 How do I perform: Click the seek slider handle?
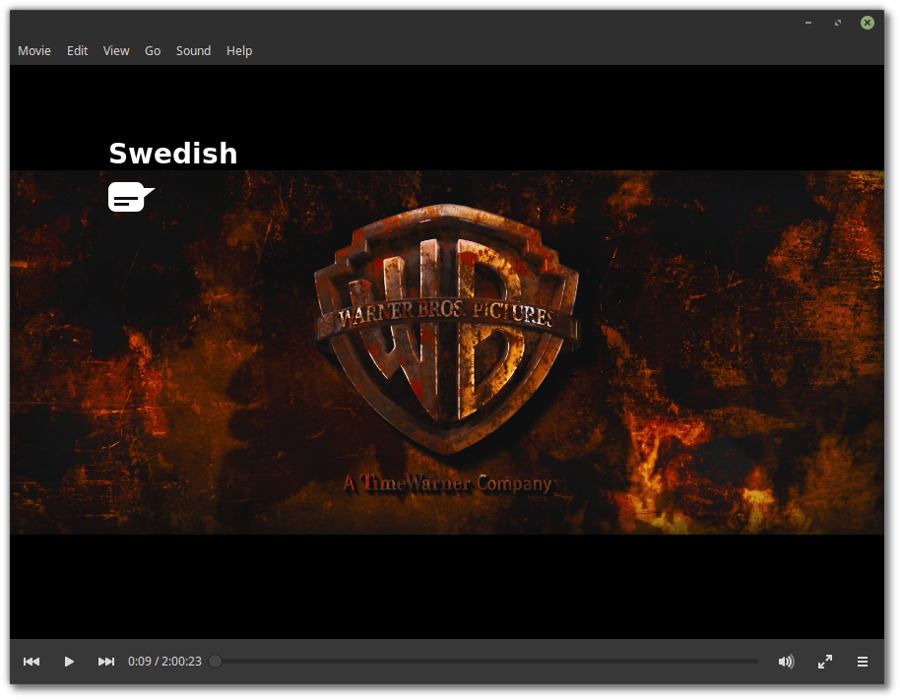coord(213,661)
